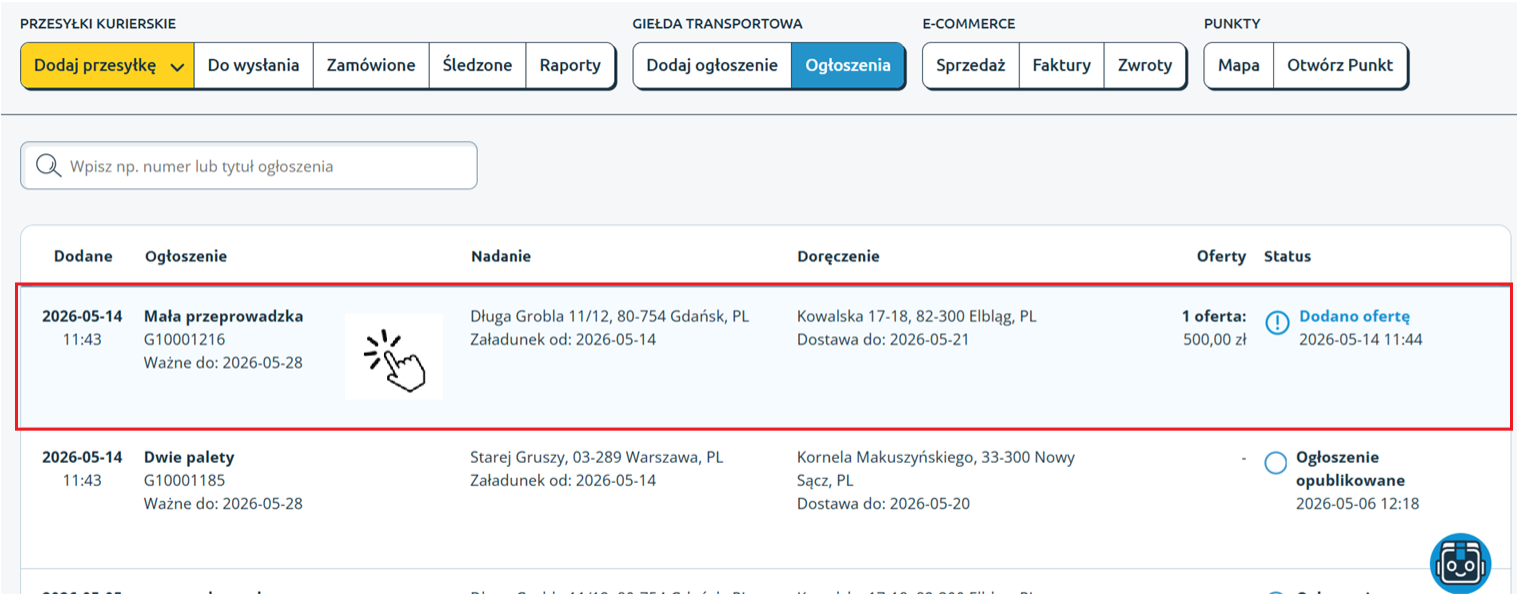Click the Długa Grobla 11/12 Gdańsk pickup address
The image size is (1522, 604).
[x=610, y=316]
